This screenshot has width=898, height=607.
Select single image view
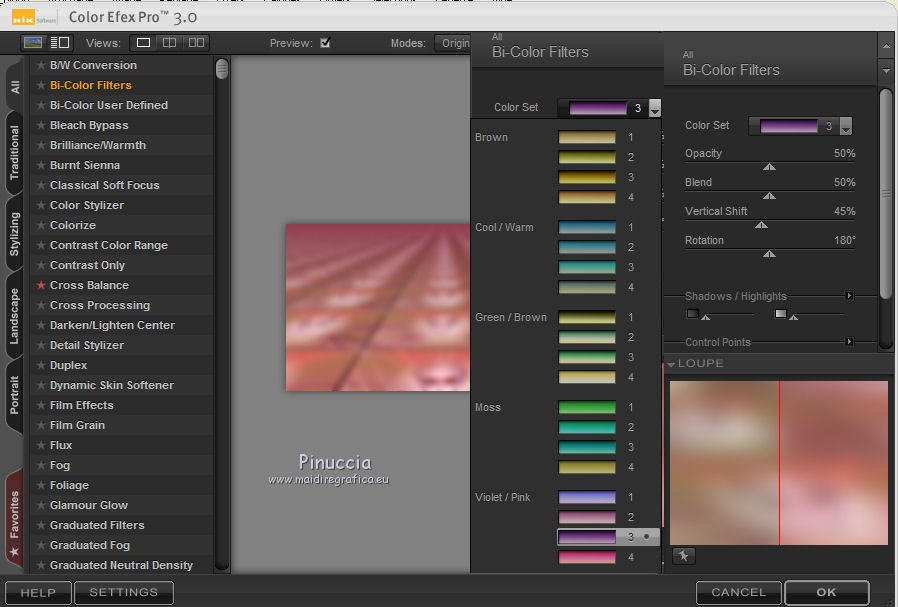click(x=143, y=42)
